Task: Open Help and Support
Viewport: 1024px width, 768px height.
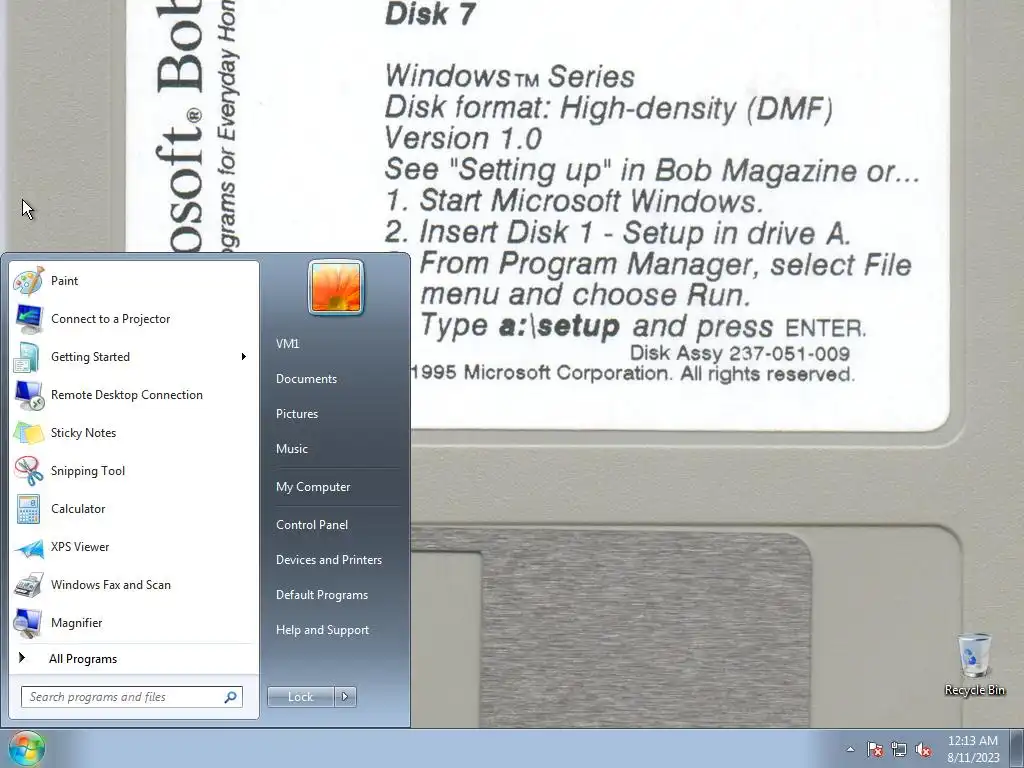Action: (x=323, y=630)
